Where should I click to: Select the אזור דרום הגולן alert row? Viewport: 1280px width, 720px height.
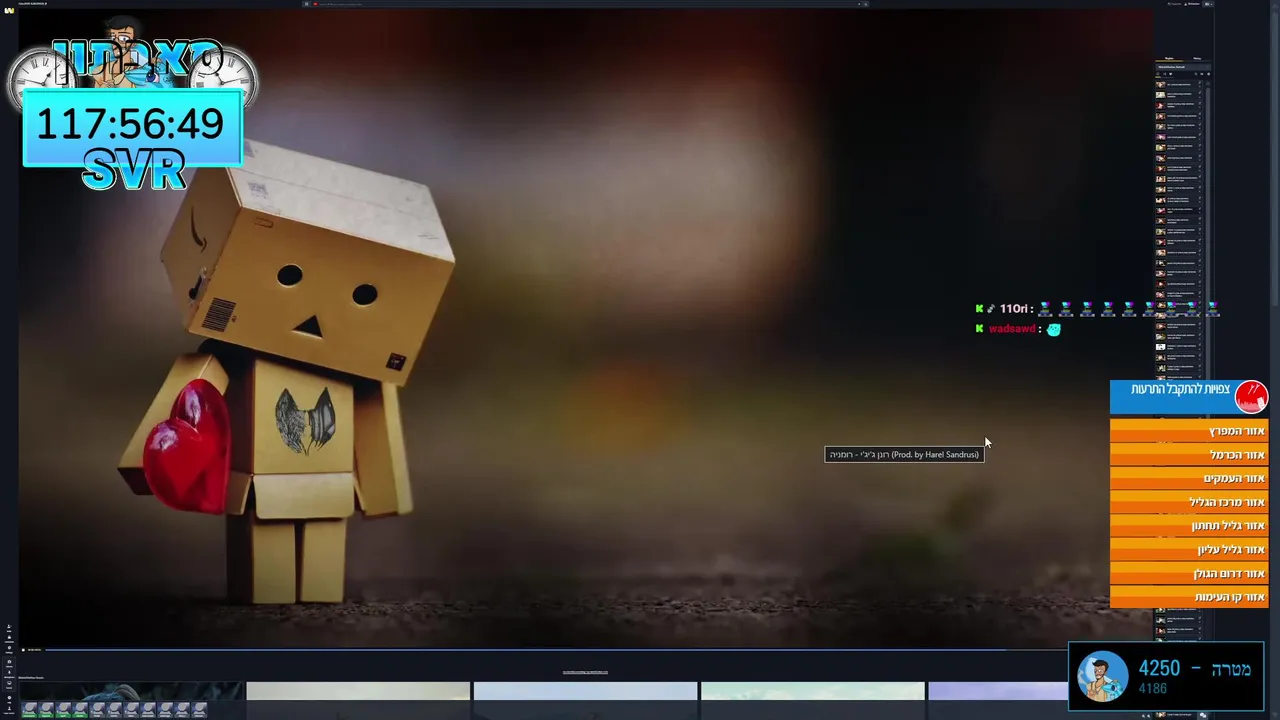point(1189,574)
